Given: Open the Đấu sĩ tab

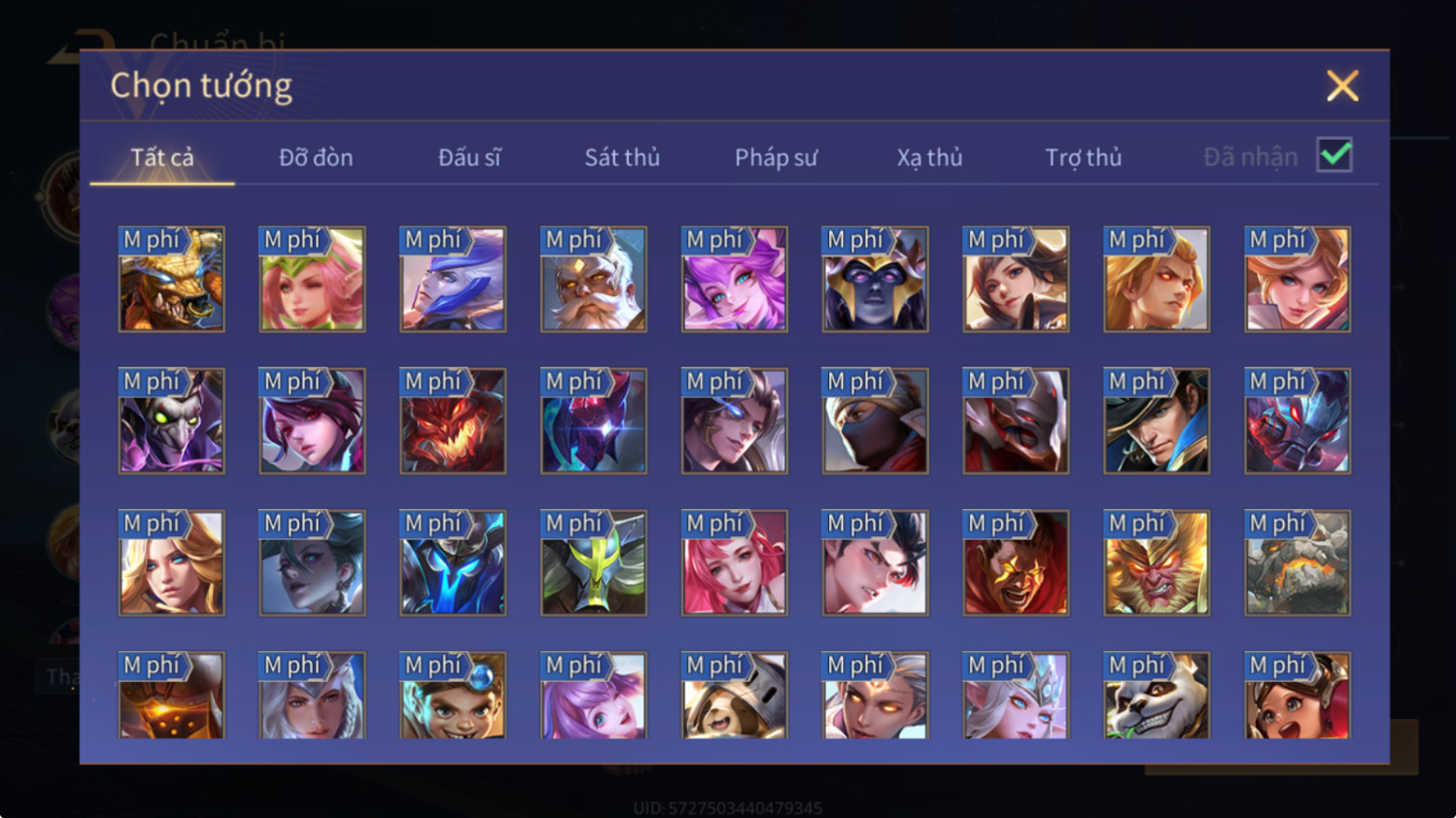Looking at the screenshot, I should (469, 157).
